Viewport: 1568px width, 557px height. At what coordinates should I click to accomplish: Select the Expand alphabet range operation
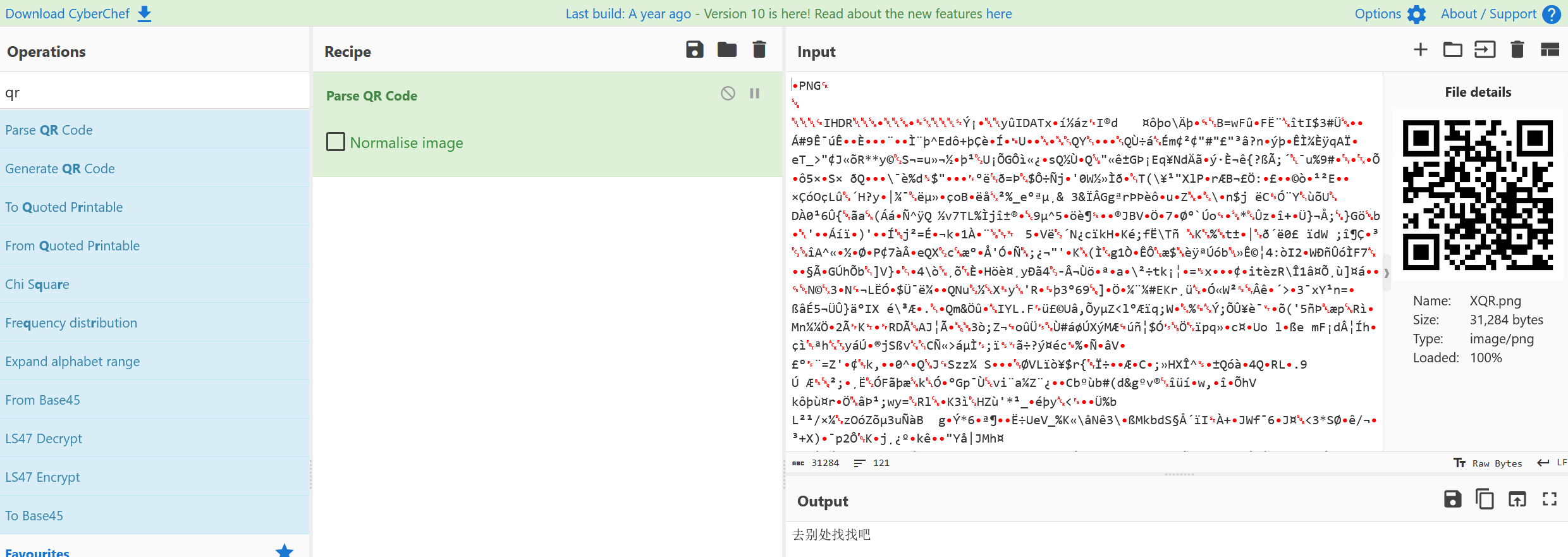tap(155, 361)
